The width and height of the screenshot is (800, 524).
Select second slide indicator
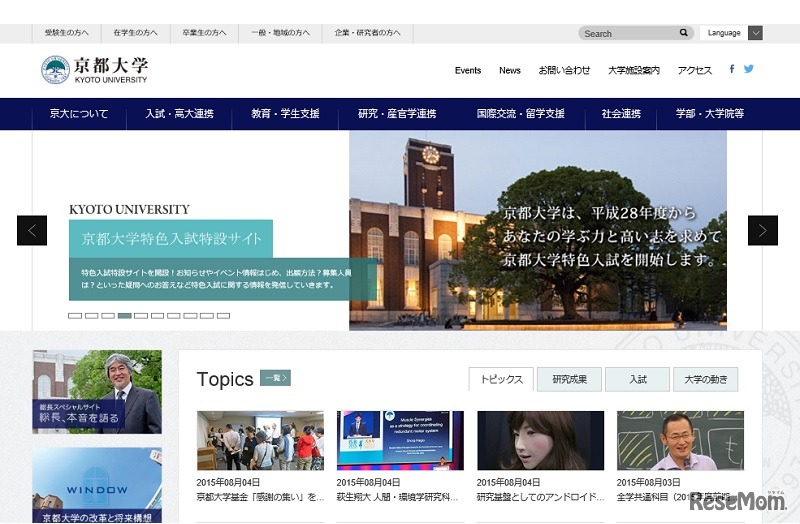tap(91, 316)
